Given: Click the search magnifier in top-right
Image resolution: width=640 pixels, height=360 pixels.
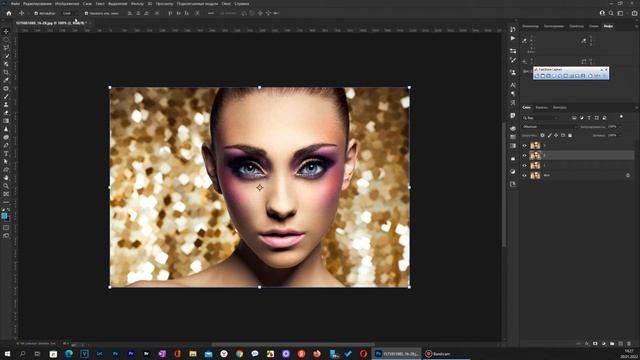Looking at the screenshot, I should click(611, 13).
